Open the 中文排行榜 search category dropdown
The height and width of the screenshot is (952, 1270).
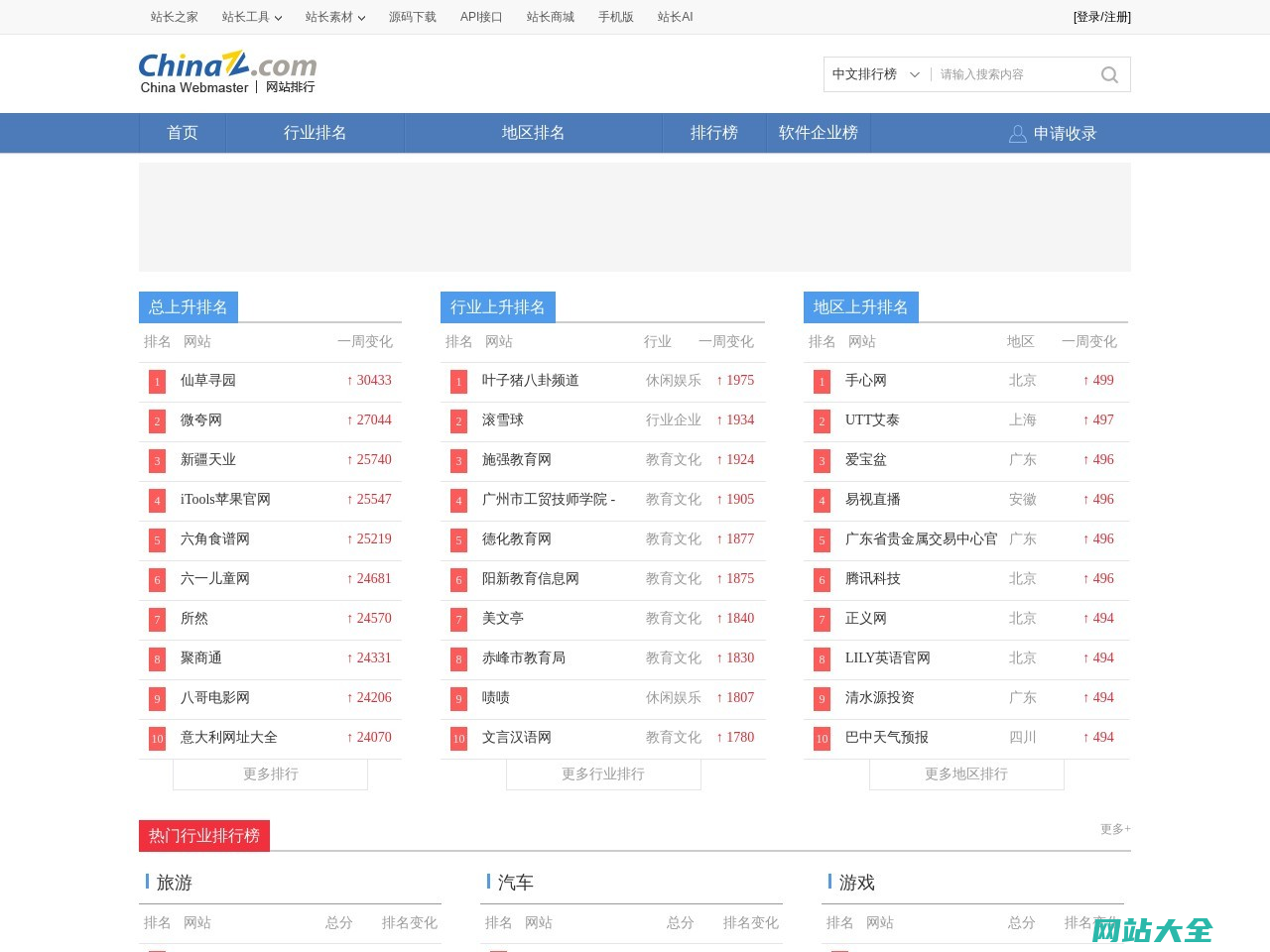pos(876,74)
